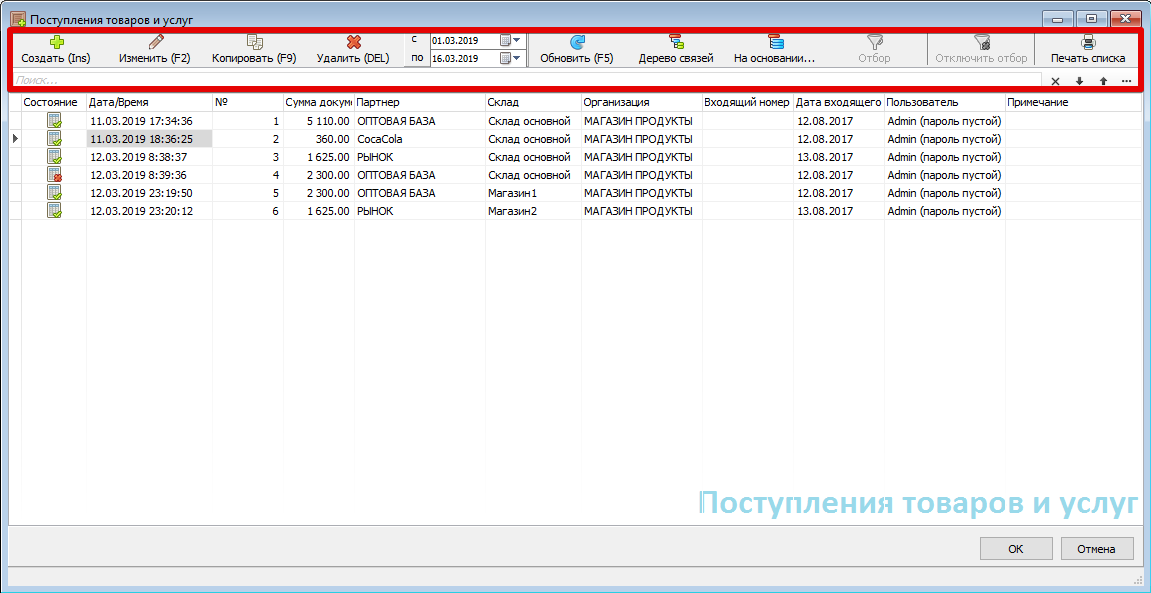
Task: Select the cell 11.03.2019 18:36:25
Action: [150, 139]
